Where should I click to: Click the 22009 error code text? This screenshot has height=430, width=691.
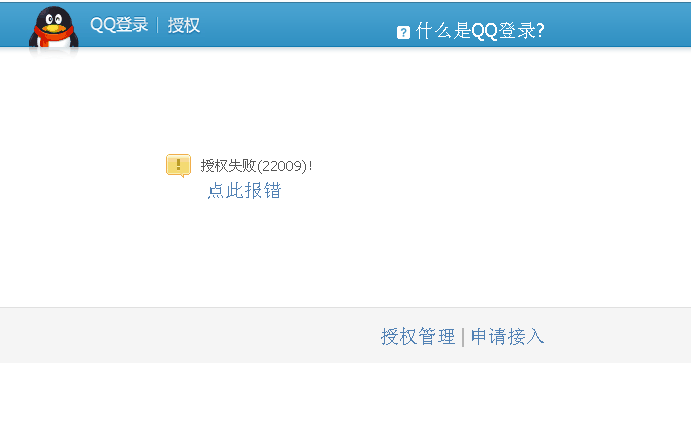[x=282, y=166]
